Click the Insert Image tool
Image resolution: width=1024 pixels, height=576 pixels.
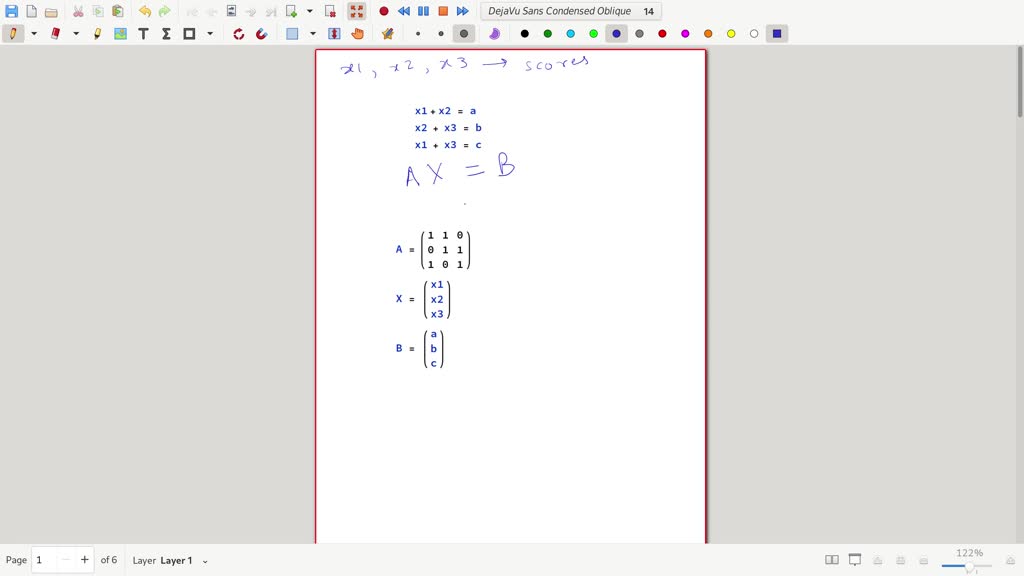point(120,33)
